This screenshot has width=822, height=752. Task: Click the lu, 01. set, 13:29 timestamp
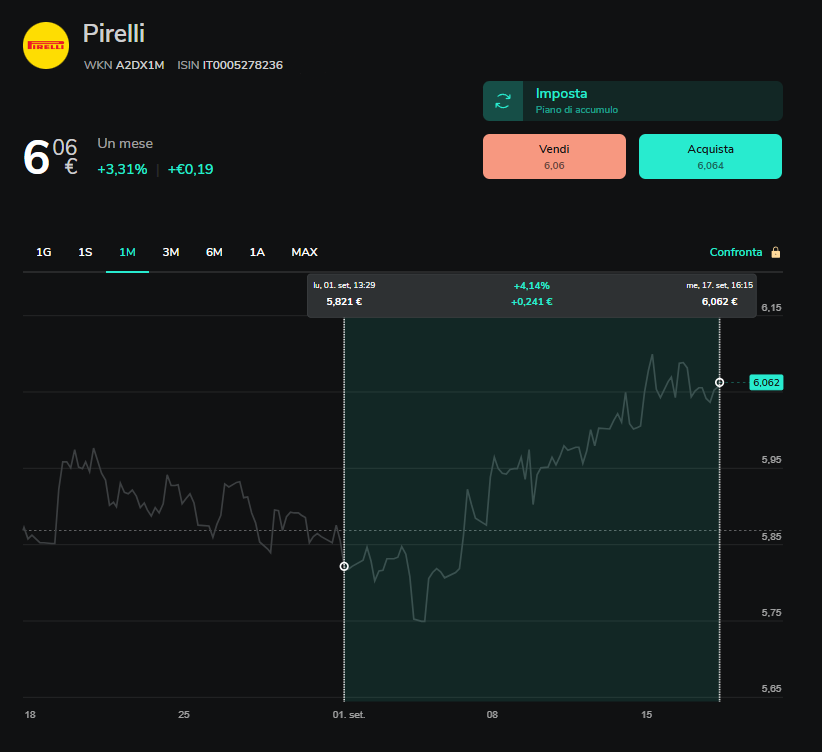point(344,285)
